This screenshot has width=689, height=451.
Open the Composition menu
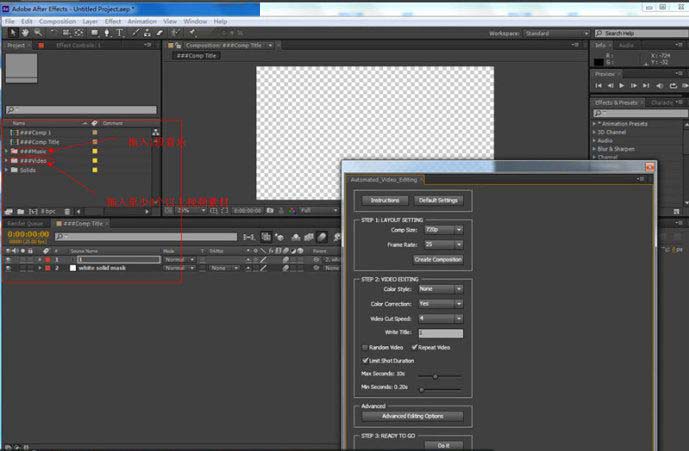tap(56, 21)
